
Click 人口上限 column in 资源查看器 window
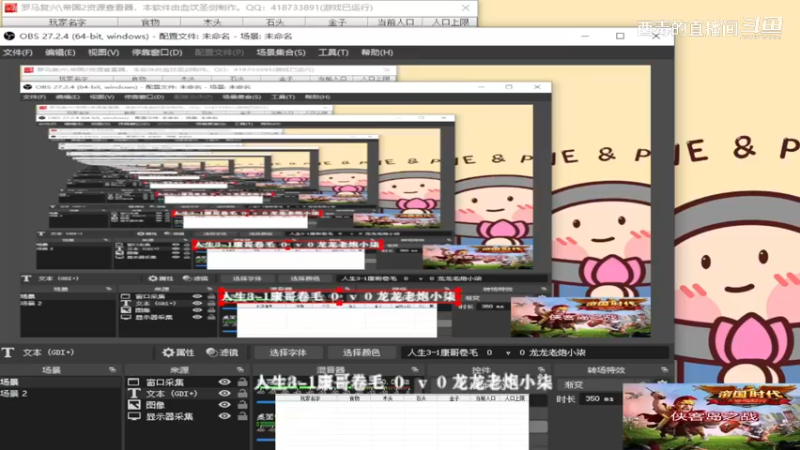pos(449,22)
